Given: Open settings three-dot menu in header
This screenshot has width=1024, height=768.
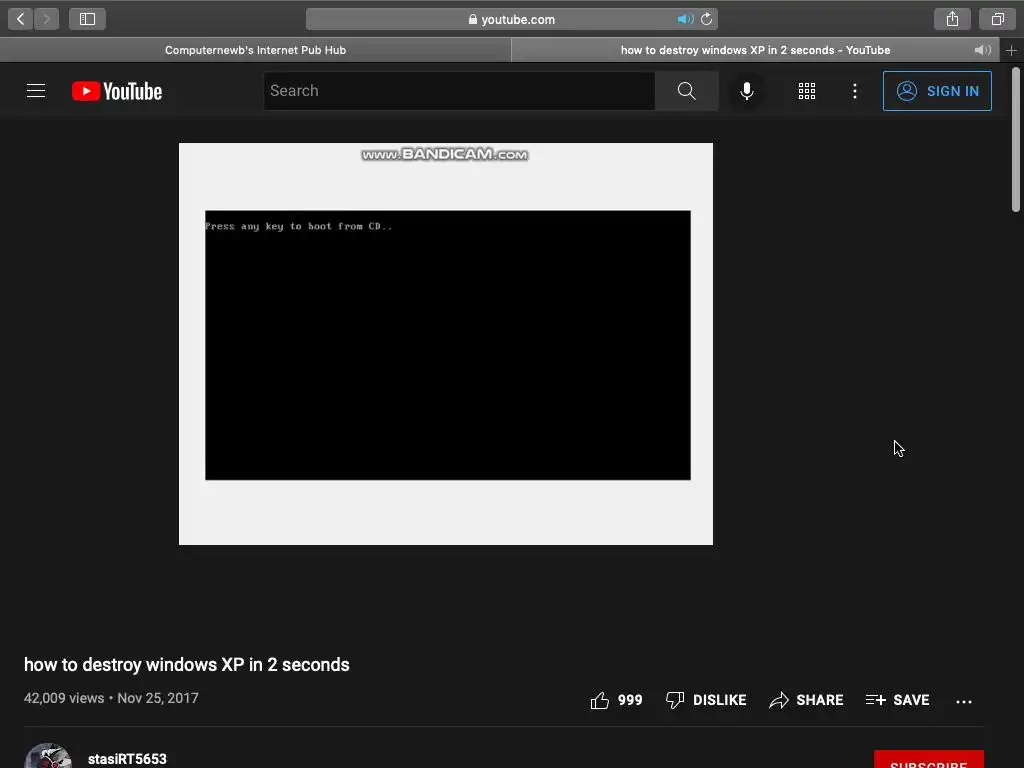Looking at the screenshot, I should click(x=855, y=91).
